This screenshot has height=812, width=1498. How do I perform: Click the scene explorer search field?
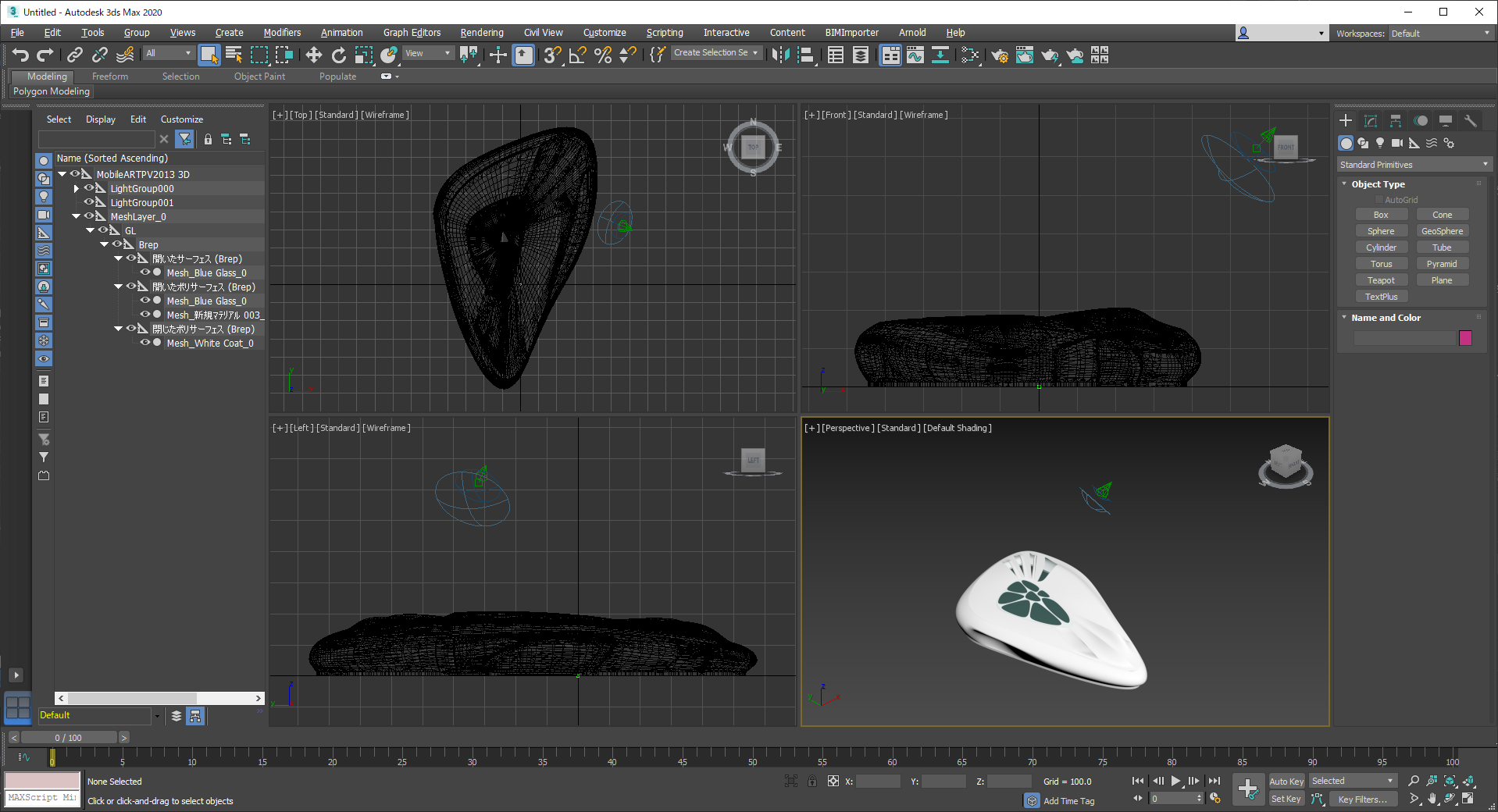[97, 139]
